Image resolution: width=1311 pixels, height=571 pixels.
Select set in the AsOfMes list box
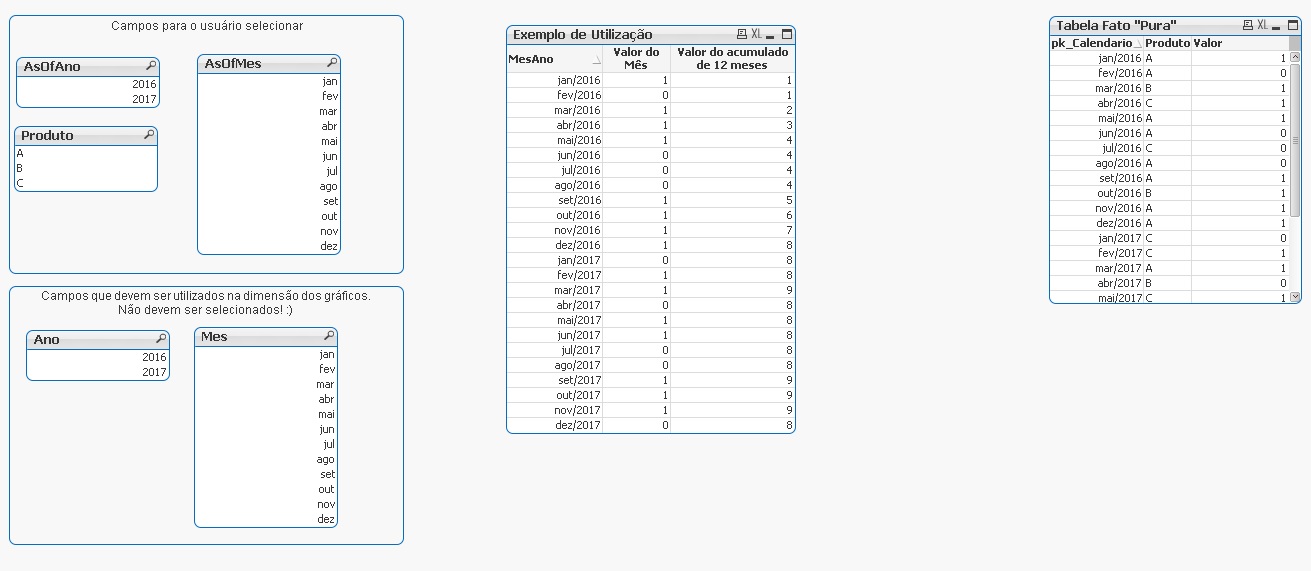pyautogui.click(x=269, y=201)
